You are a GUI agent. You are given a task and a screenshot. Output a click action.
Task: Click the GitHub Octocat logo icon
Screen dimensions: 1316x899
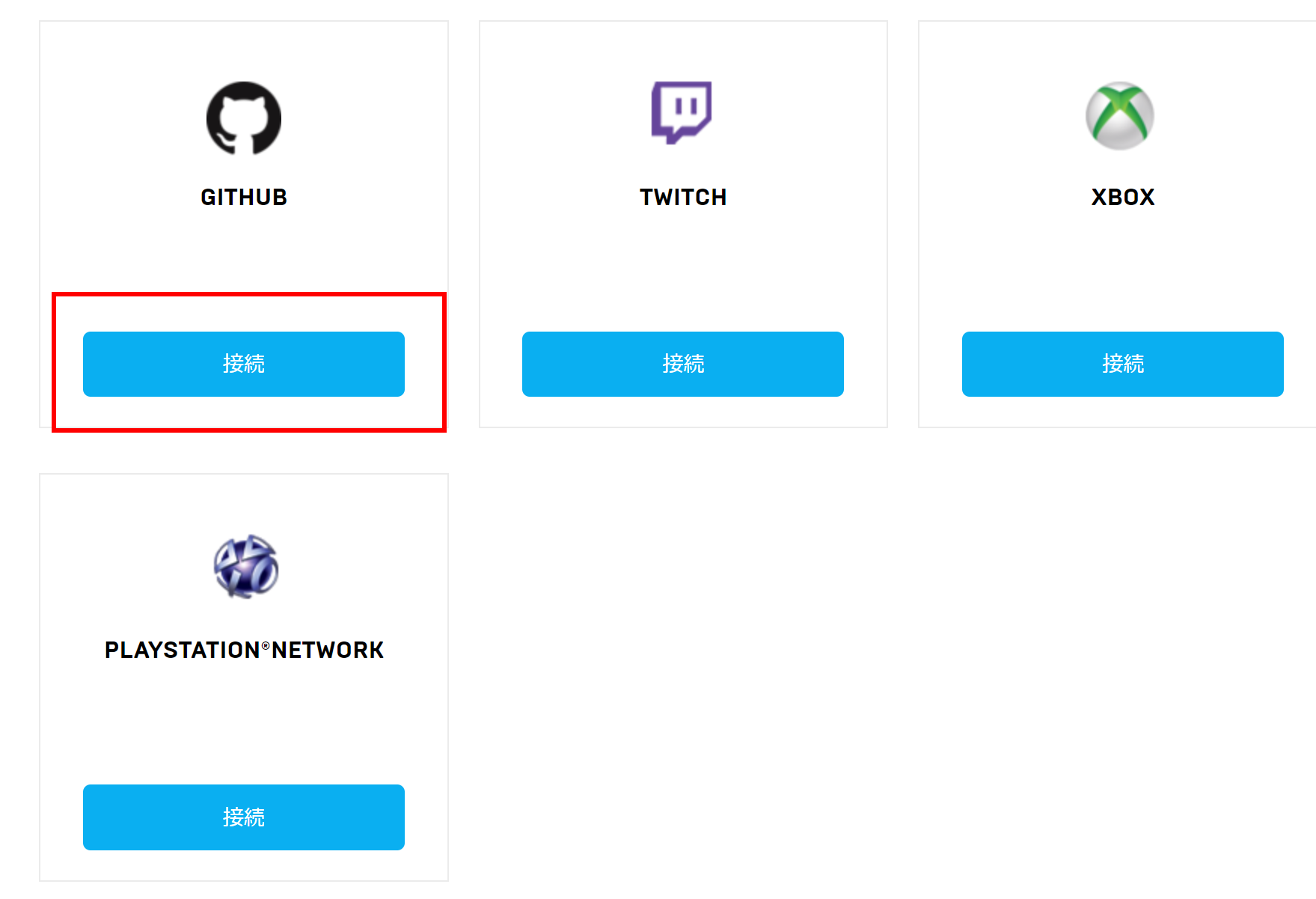(x=244, y=118)
